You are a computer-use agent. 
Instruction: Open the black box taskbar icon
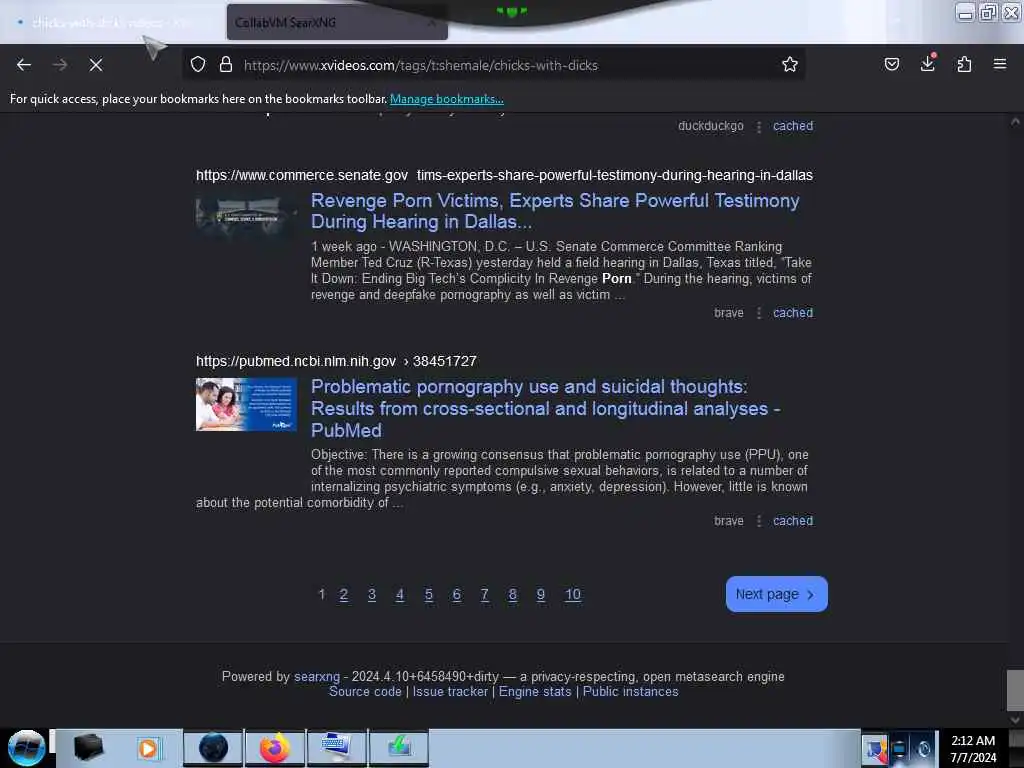click(x=88, y=748)
